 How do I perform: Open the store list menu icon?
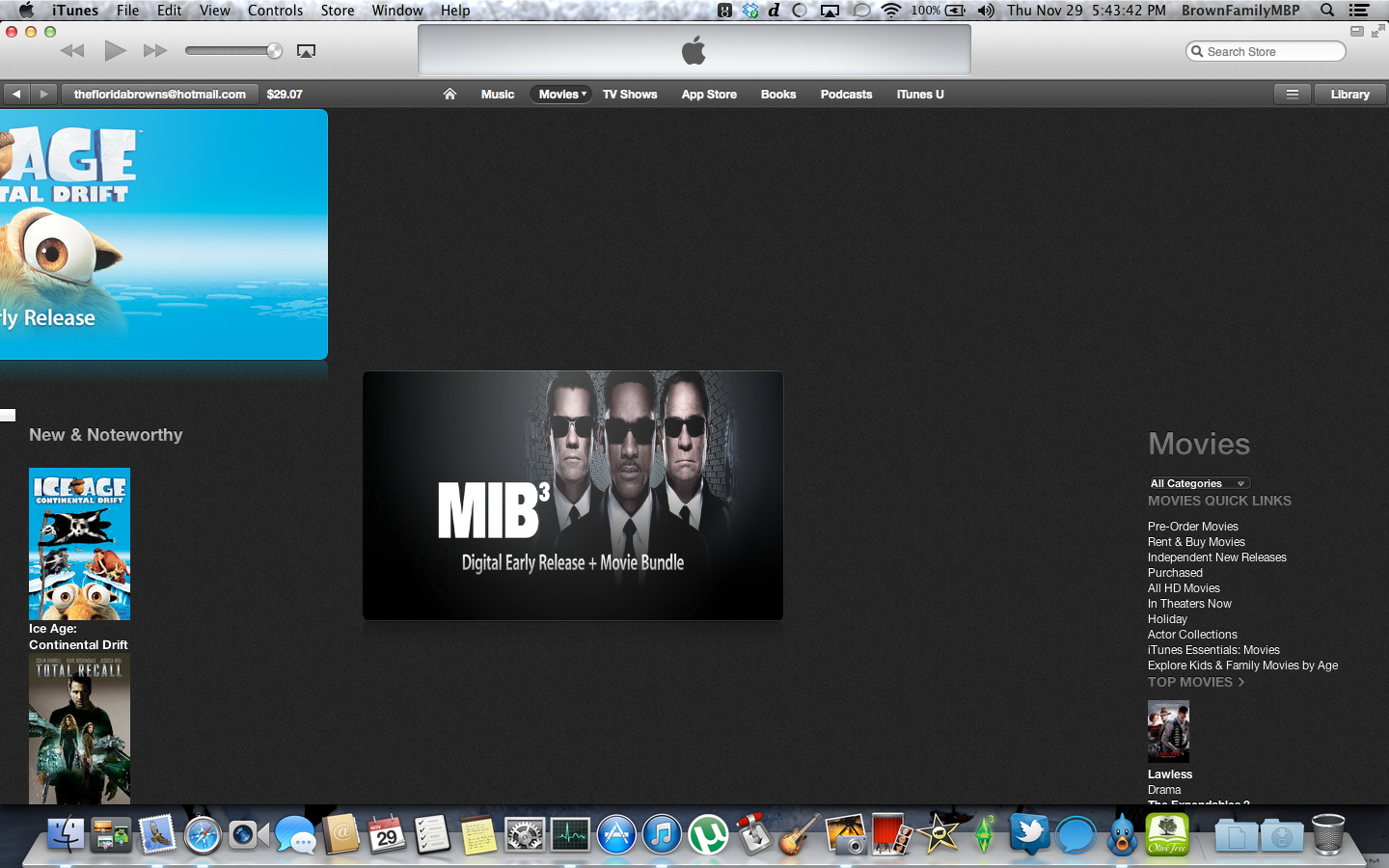pos(1292,94)
